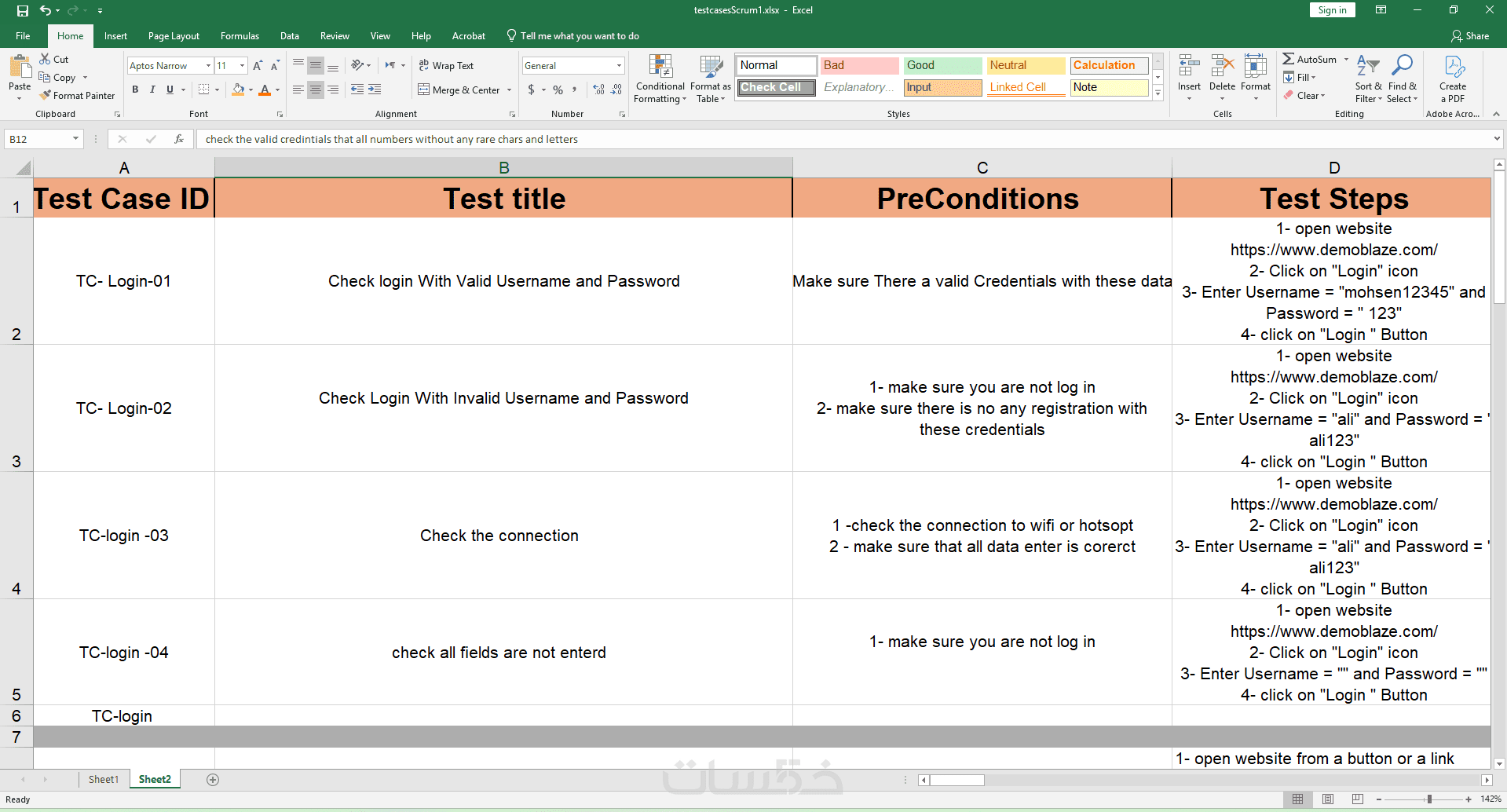This screenshot has height=812, width=1507.
Task: Expand the Name Box dropdown arrow
Action: [x=75, y=139]
